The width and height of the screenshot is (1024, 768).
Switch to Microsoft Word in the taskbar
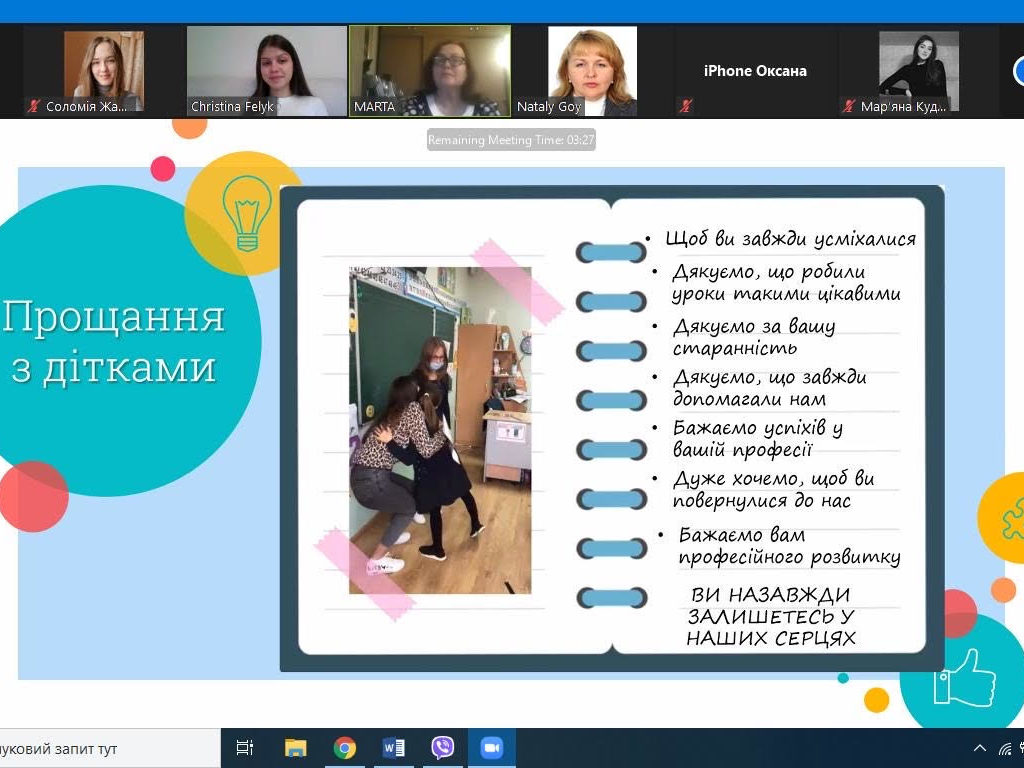coord(394,748)
